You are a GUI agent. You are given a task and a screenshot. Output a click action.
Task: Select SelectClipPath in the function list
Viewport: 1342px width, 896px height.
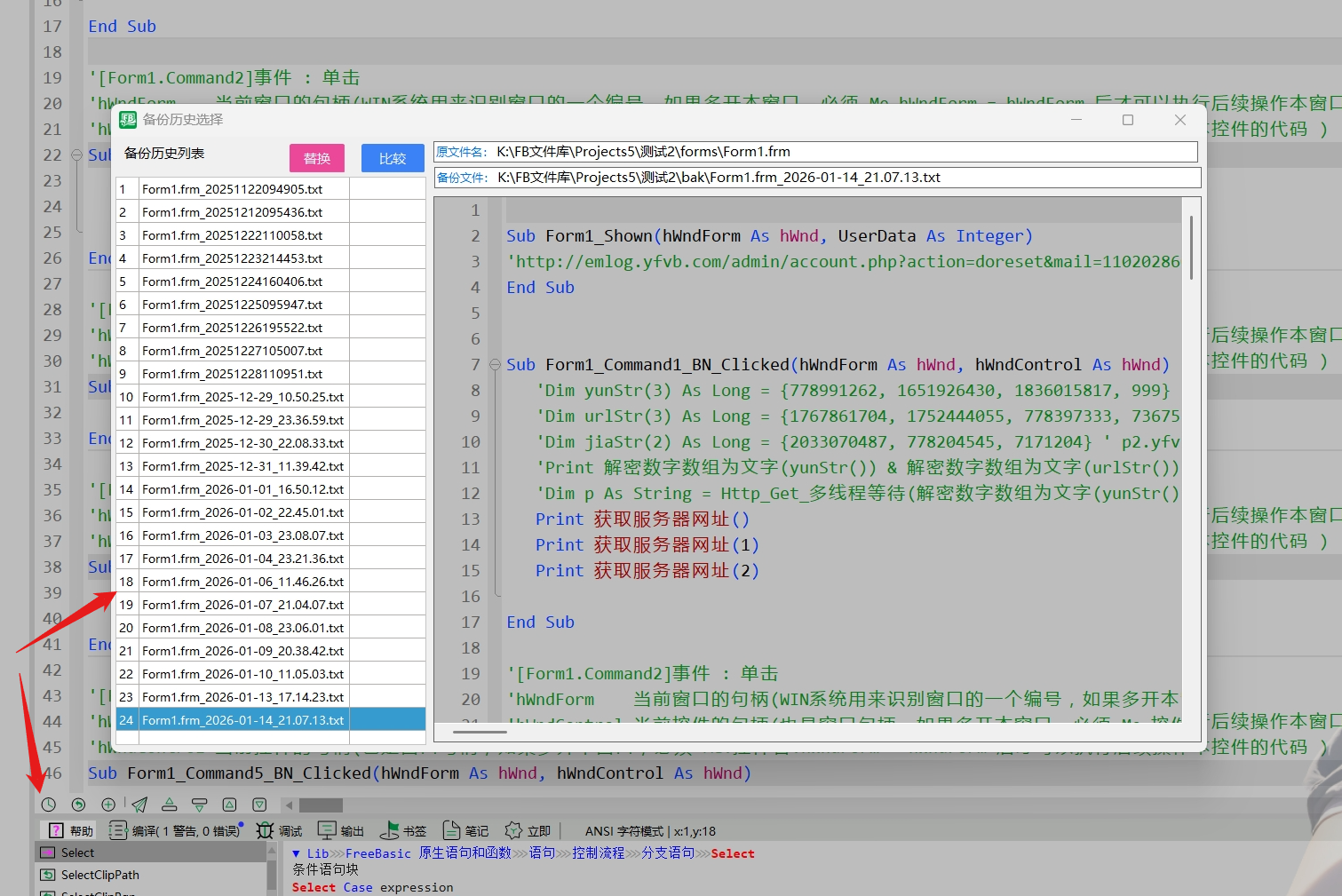99,875
